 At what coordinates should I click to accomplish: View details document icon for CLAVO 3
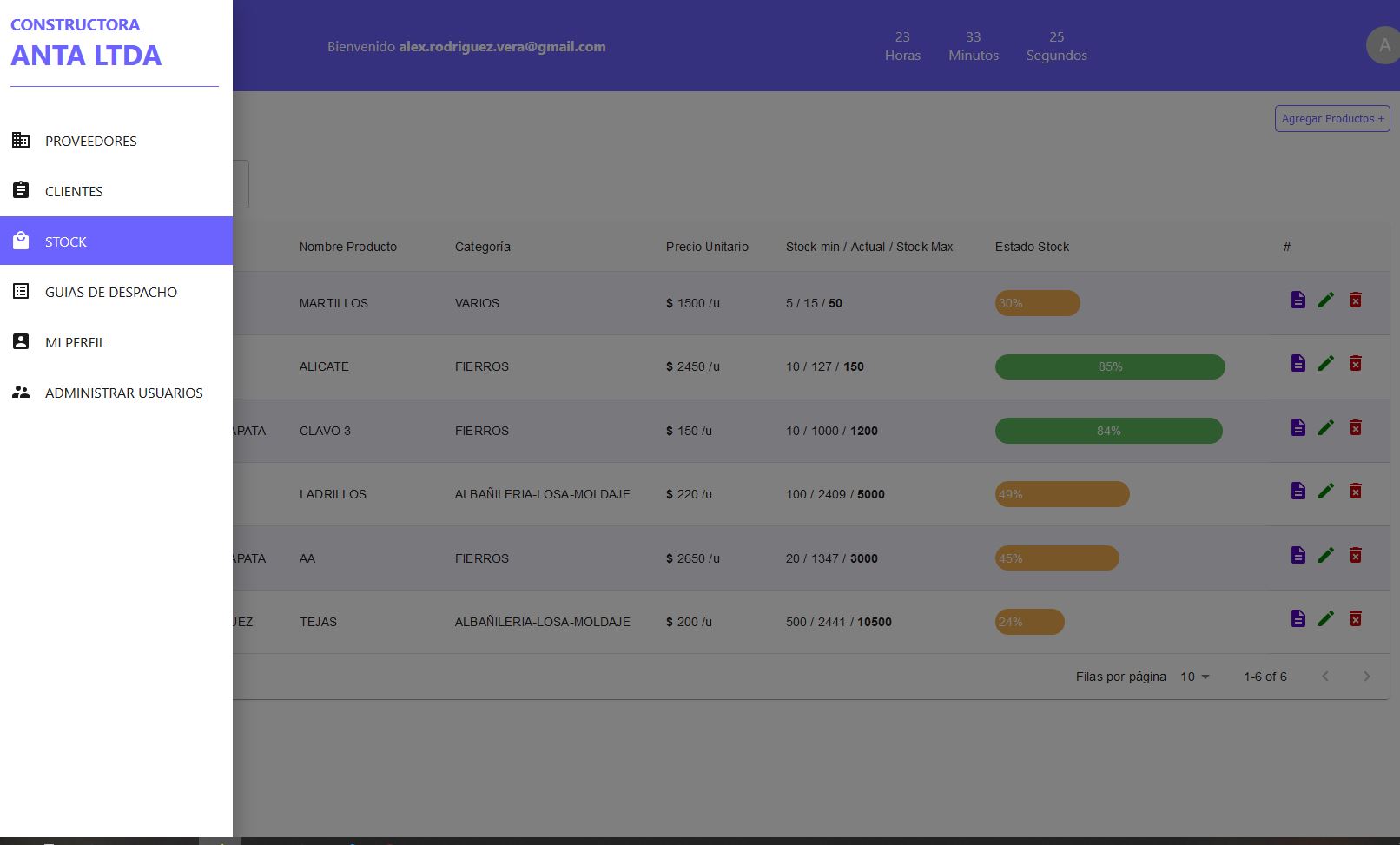(x=1298, y=427)
